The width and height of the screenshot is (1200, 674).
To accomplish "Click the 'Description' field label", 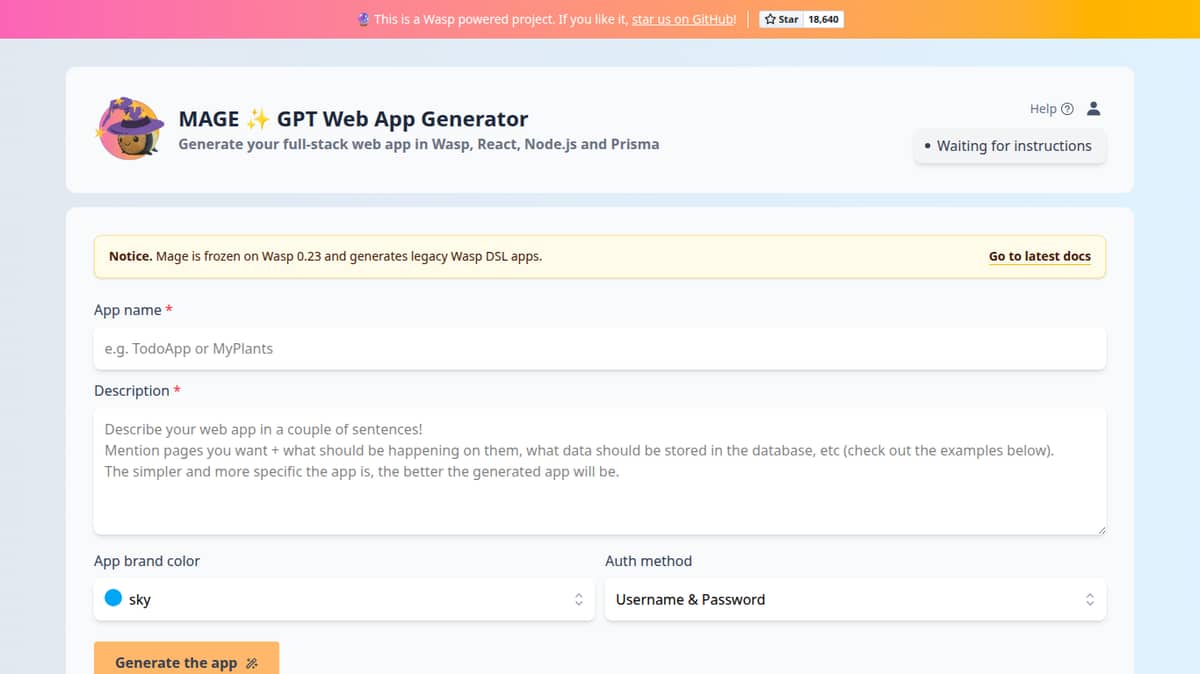I will tap(137, 390).
